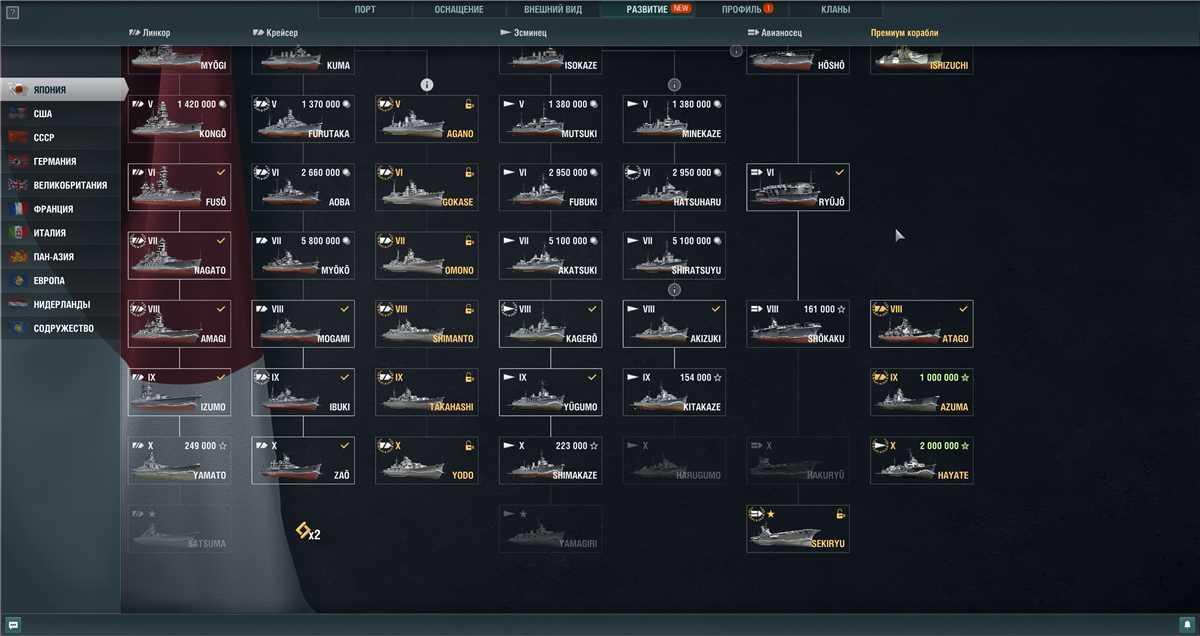1200x636 pixels.
Task: Select the Shōkaku aircraft carrier card
Action: (798, 324)
